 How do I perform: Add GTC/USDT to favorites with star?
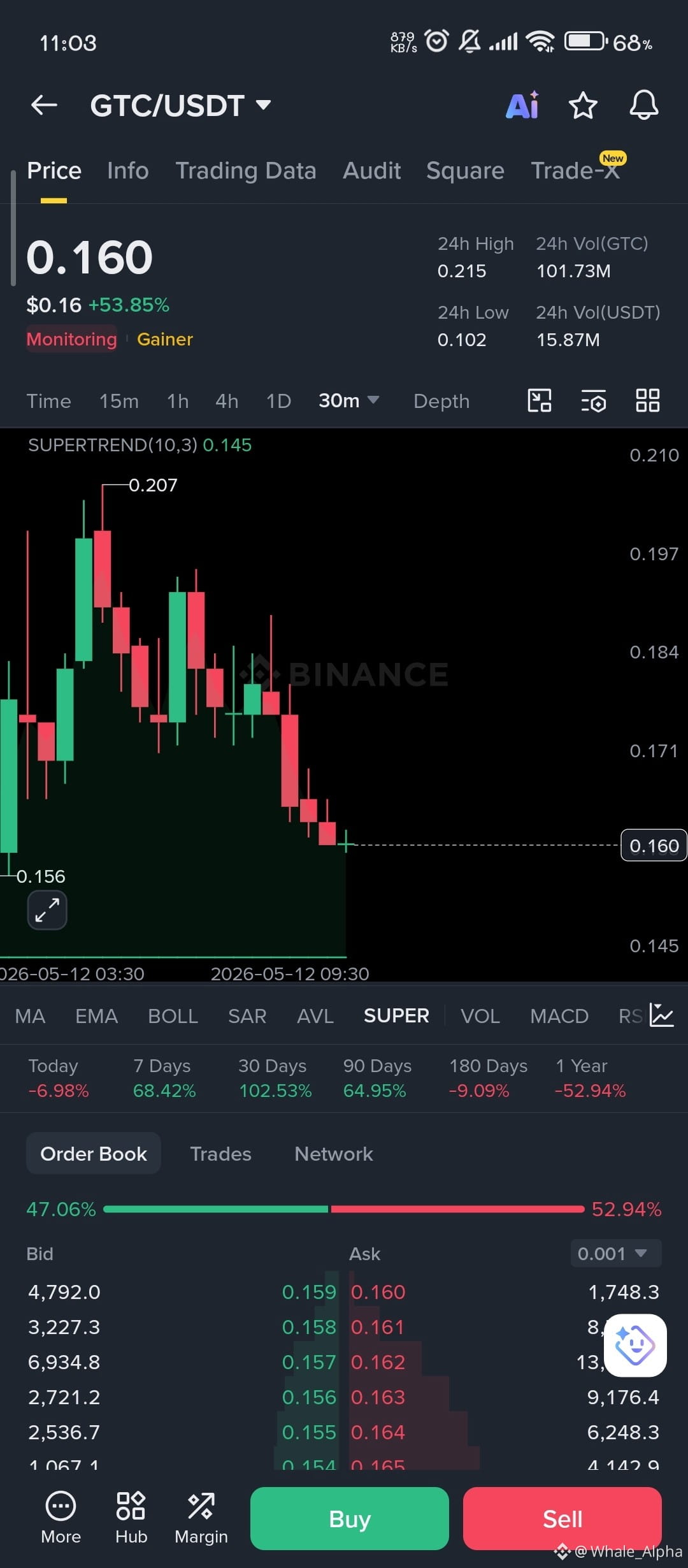tap(583, 105)
